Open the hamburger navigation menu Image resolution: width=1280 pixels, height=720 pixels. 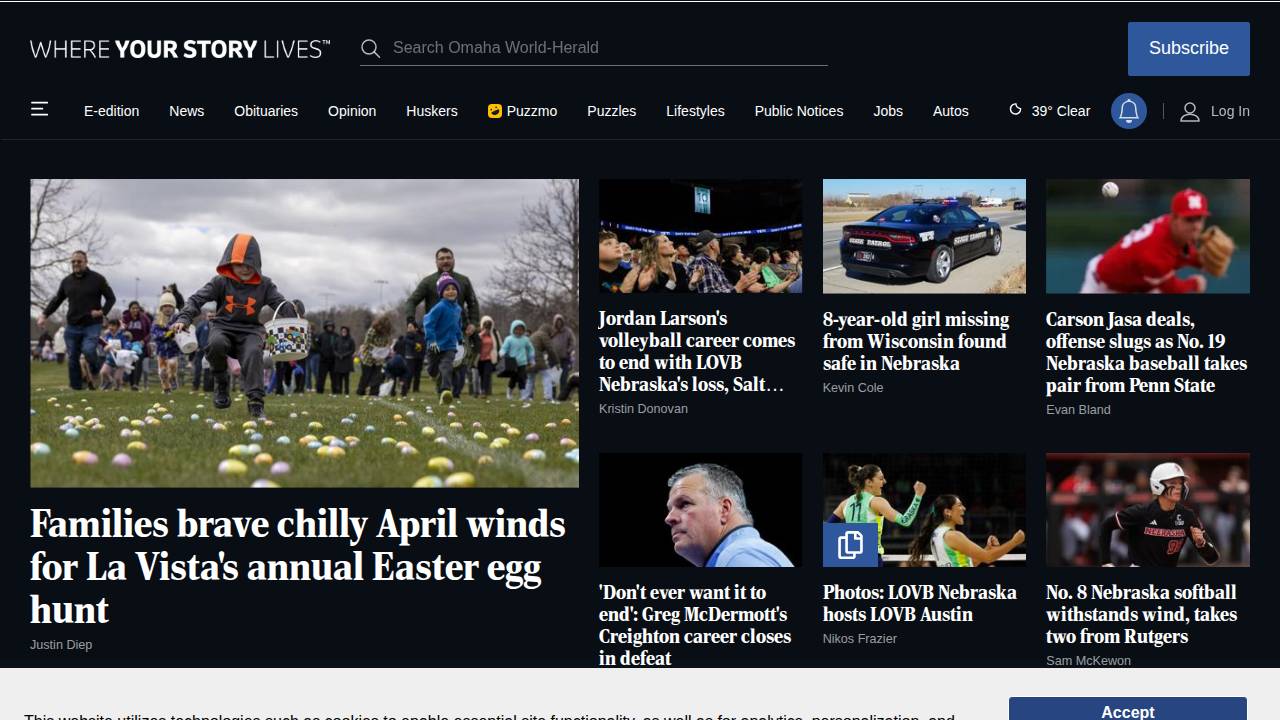40,109
